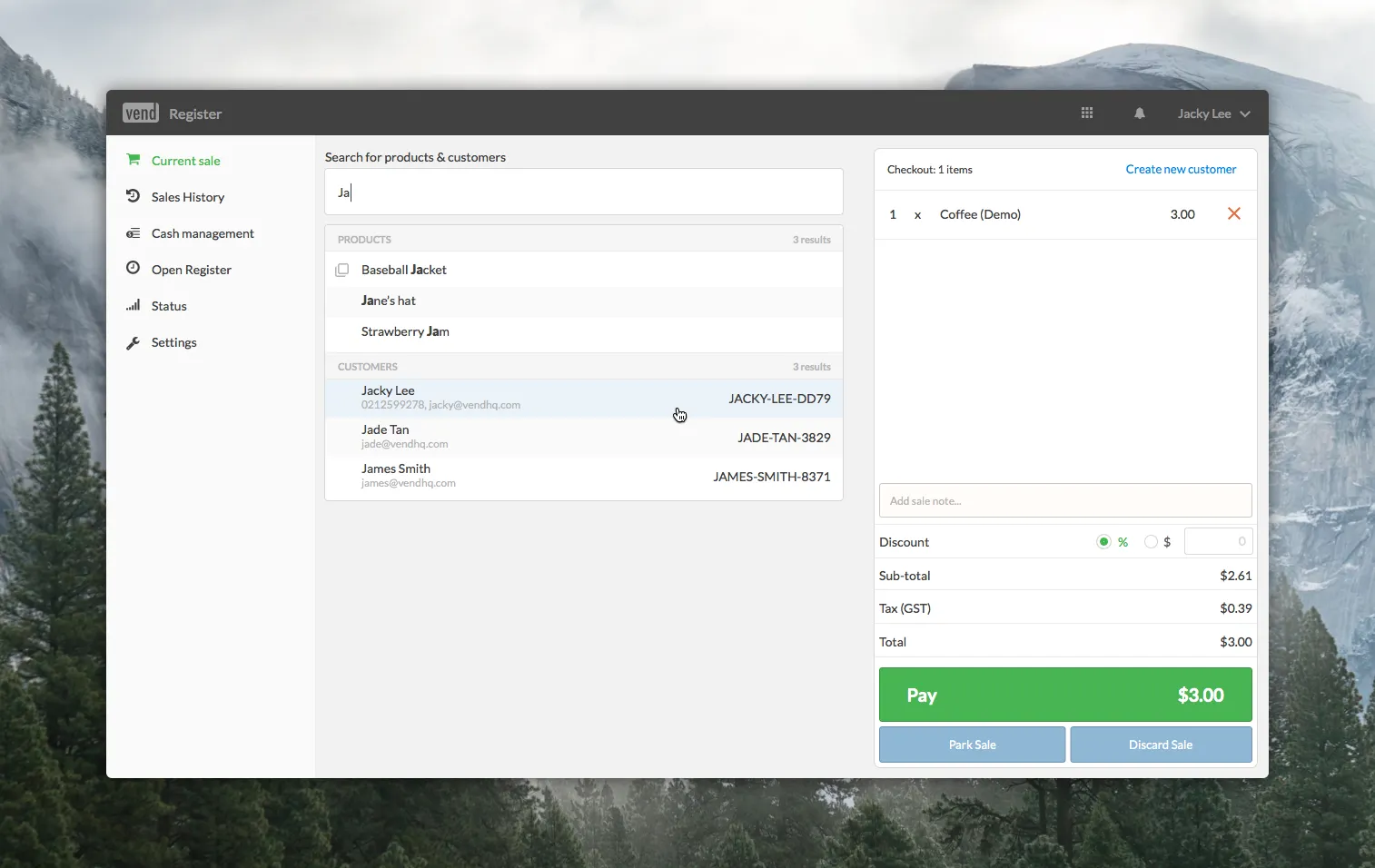Click the Add sale note field
This screenshot has width=1375, height=868.
point(1065,500)
